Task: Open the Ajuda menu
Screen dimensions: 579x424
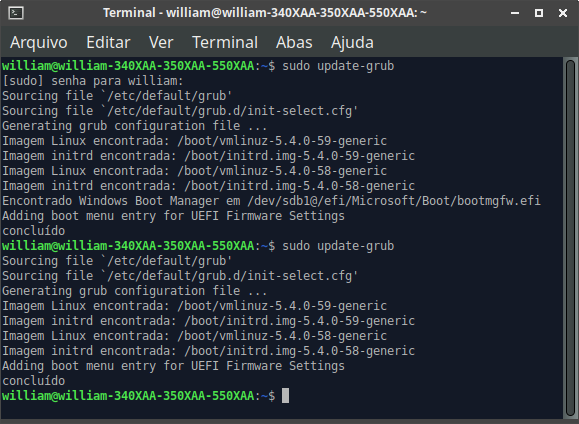Action: coord(352,42)
